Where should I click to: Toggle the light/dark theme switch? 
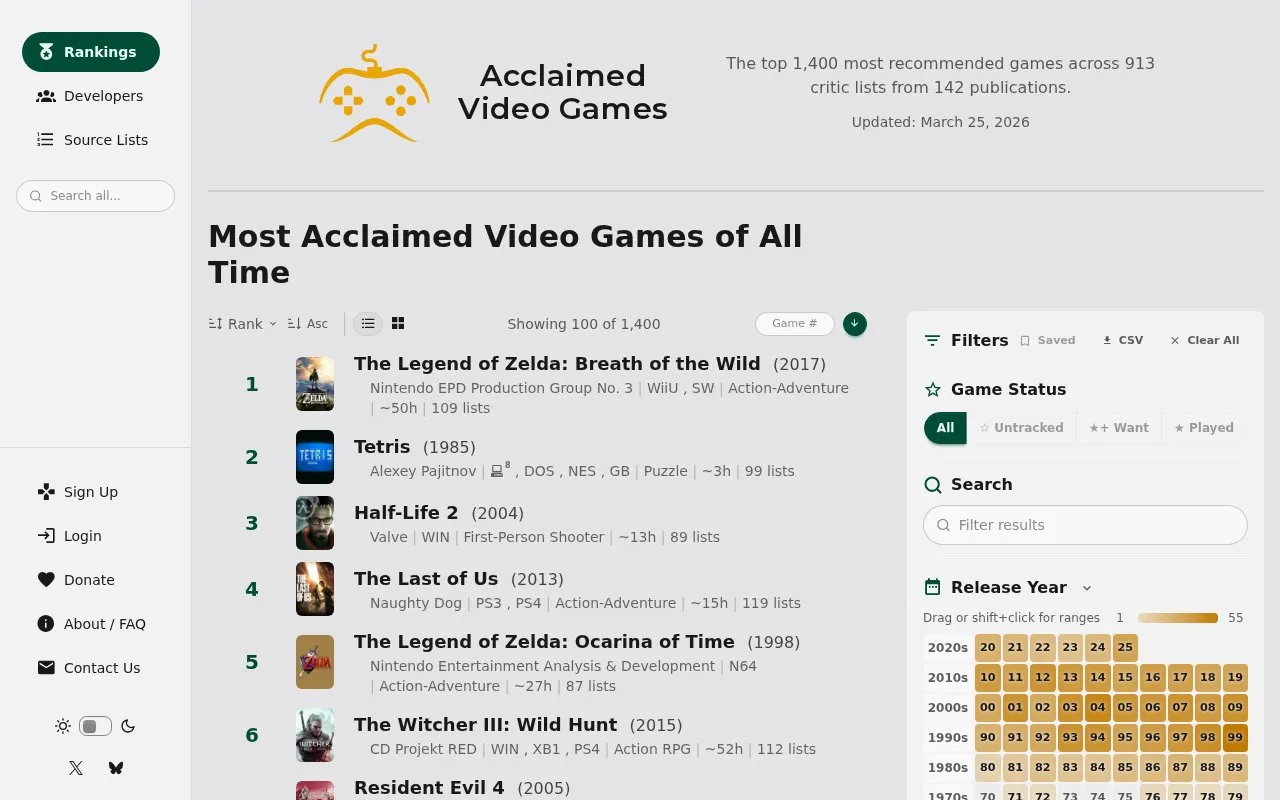(x=95, y=726)
